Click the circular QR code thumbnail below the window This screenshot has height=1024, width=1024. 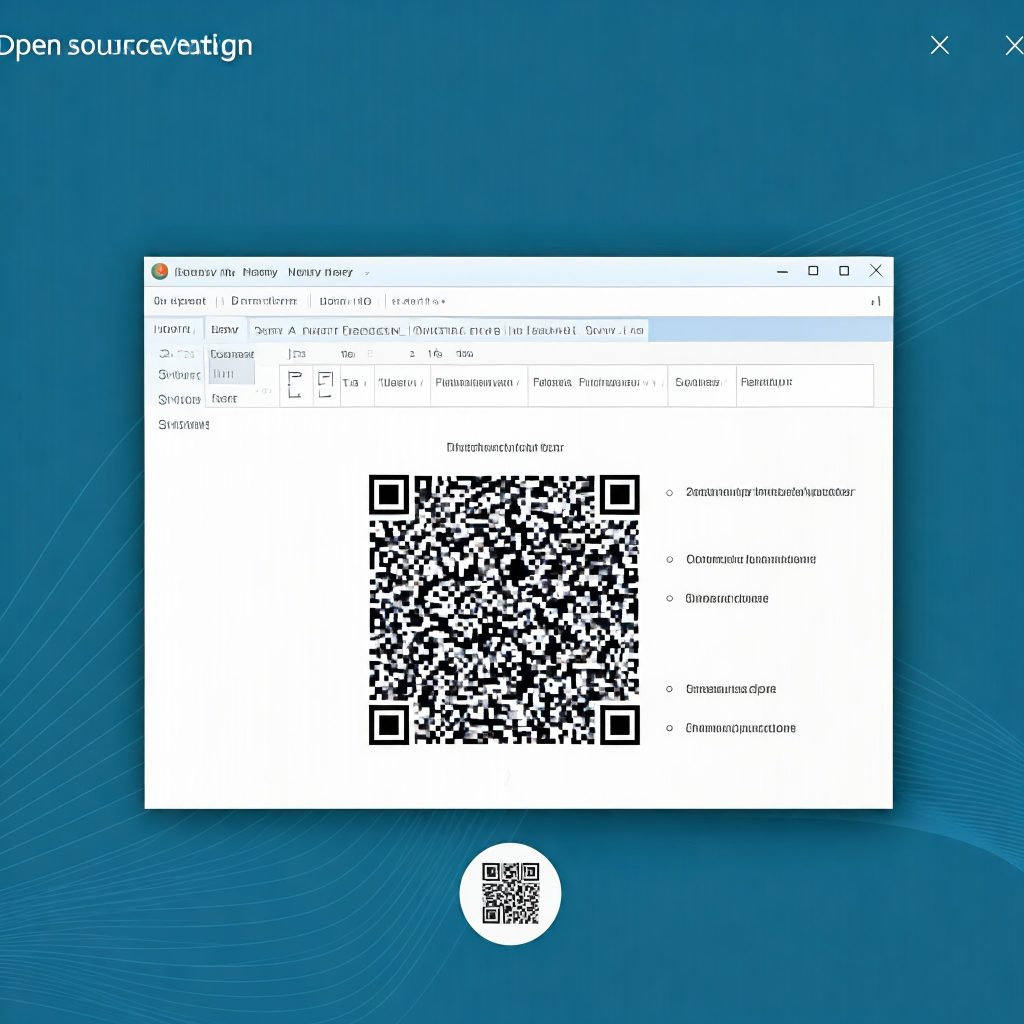click(x=510, y=893)
